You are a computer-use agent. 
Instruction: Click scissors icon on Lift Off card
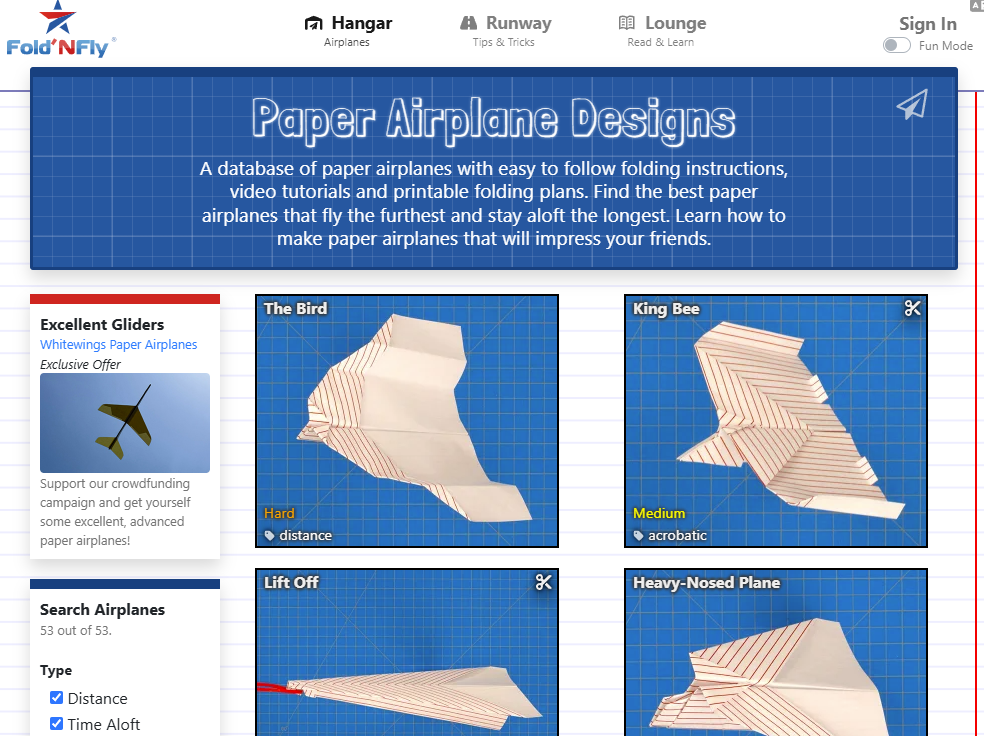click(543, 582)
